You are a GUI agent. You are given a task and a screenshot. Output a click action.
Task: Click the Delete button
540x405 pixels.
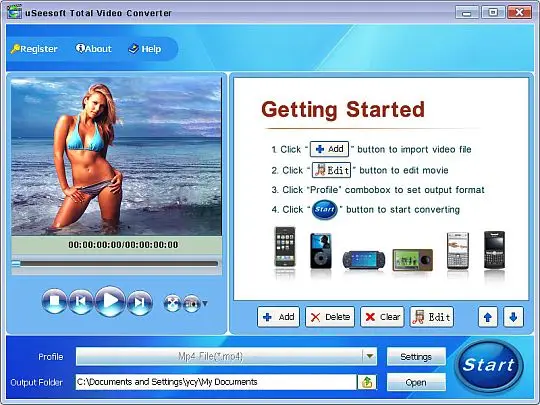(330, 317)
